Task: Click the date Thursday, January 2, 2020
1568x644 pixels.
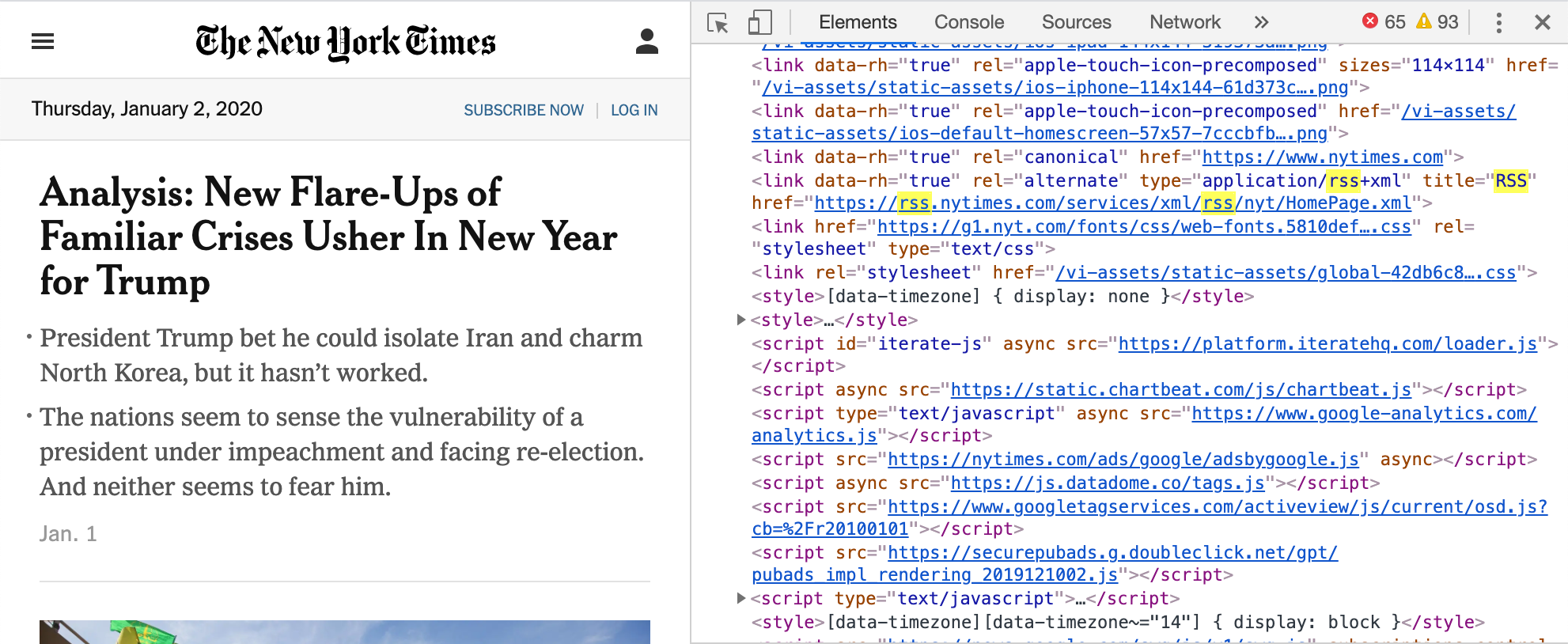Action: pos(147,108)
